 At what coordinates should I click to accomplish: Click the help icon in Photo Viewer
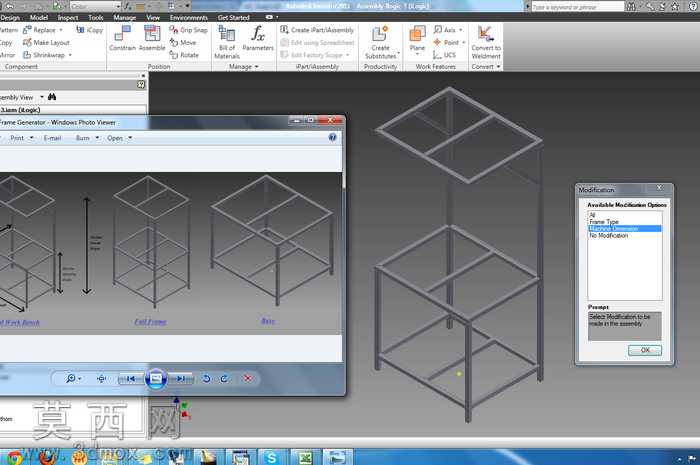point(333,137)
